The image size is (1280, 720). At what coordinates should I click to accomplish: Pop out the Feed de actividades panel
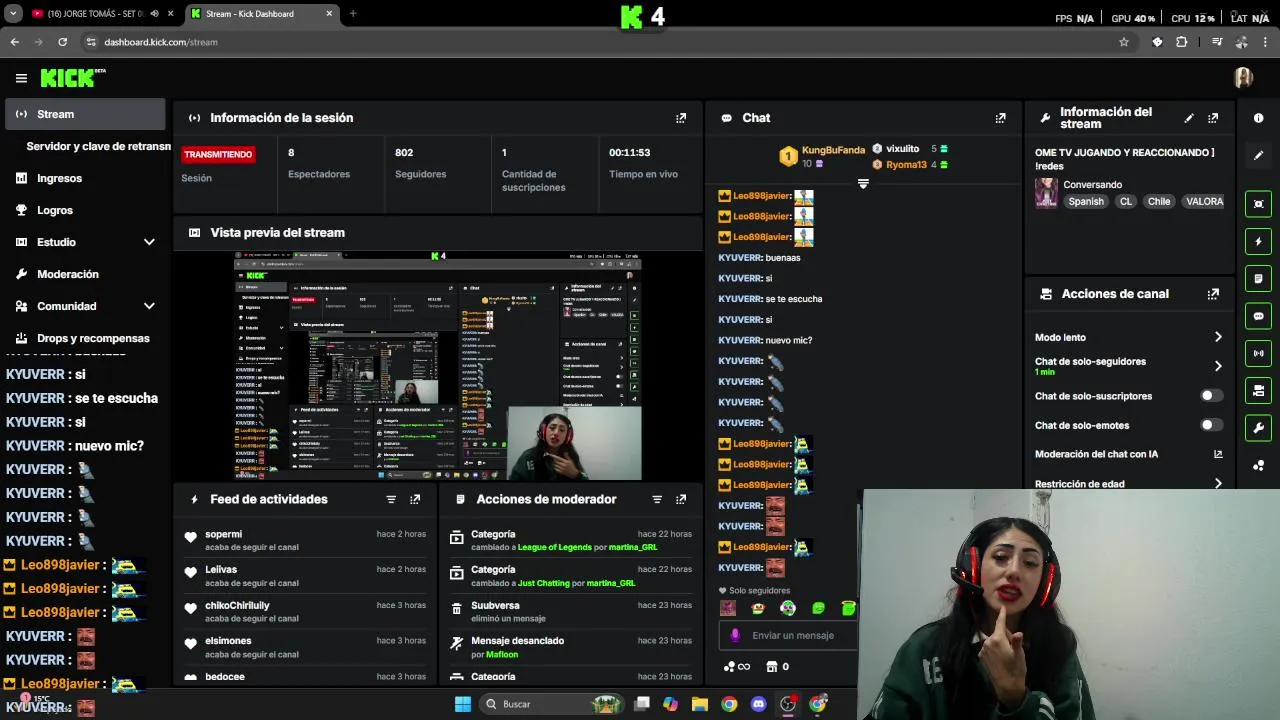415,499
